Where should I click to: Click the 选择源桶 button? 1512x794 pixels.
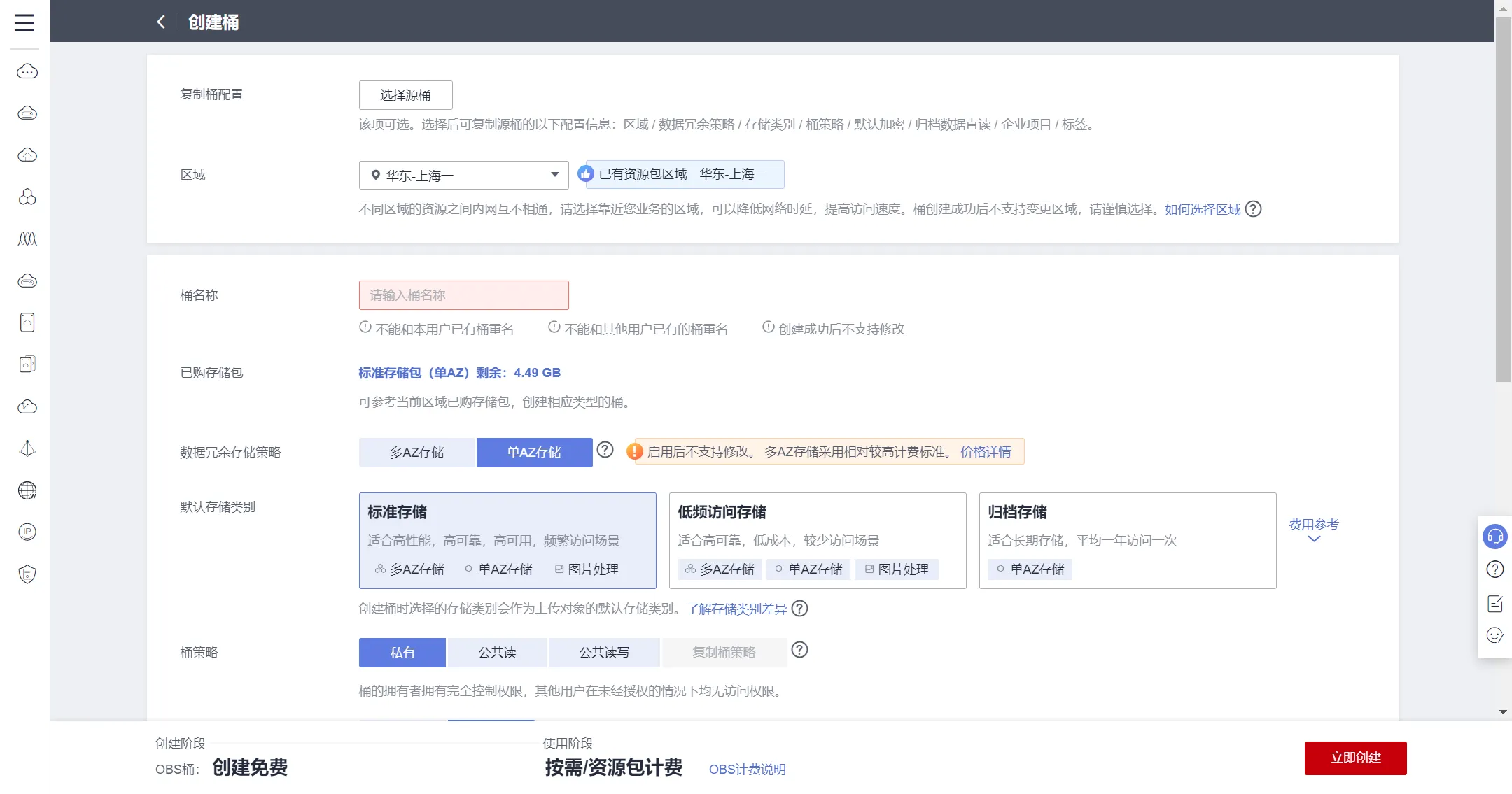405,95
